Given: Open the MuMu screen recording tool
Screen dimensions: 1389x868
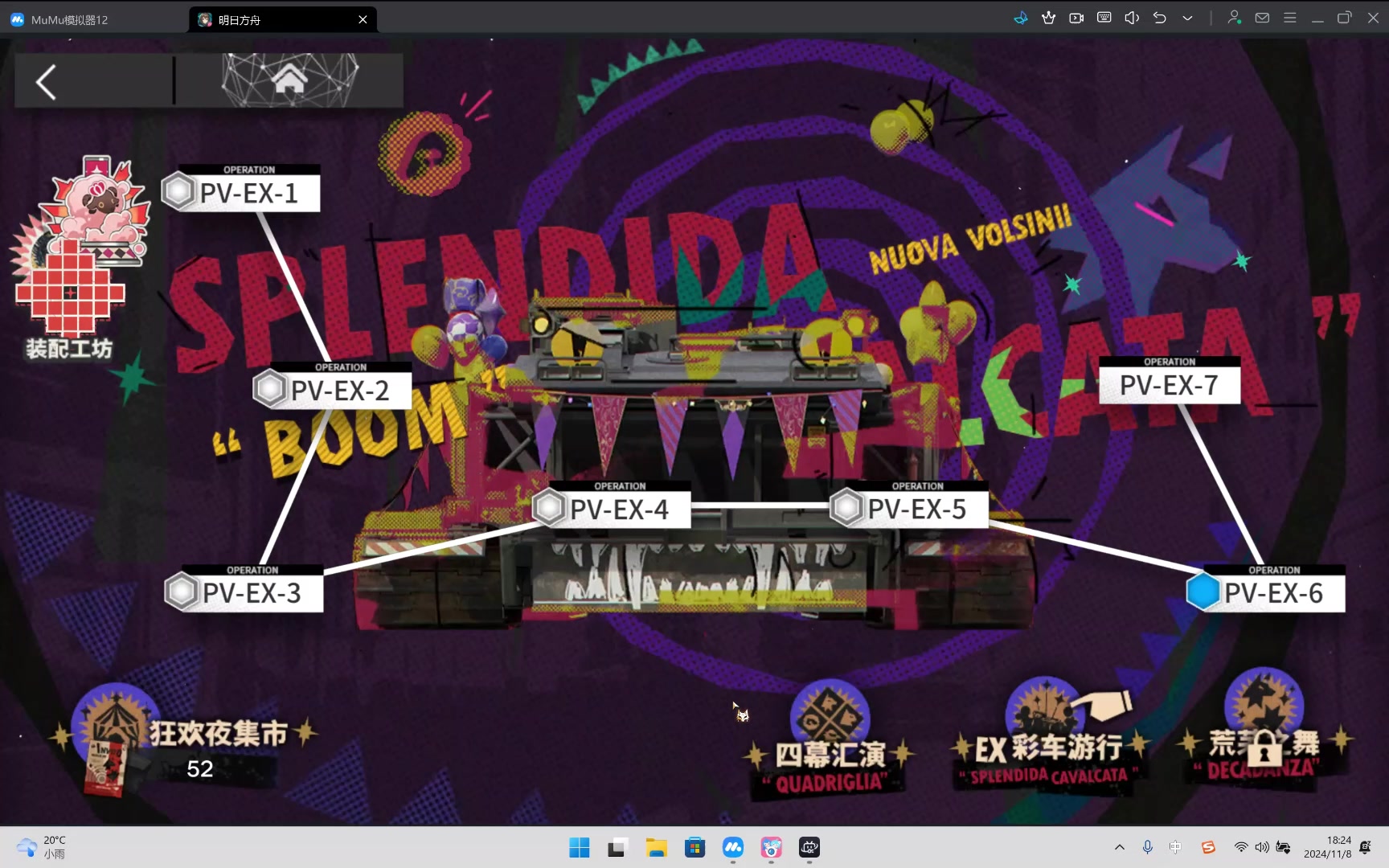Looking at the screenshot, I should 1076,18.
